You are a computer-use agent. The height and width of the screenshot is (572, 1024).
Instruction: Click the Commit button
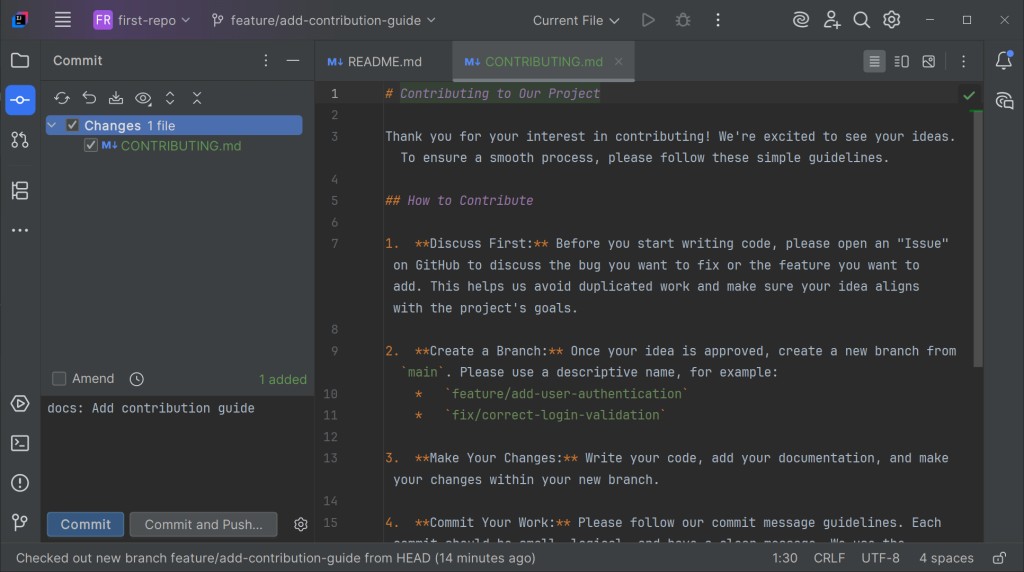tap(86, 524)
